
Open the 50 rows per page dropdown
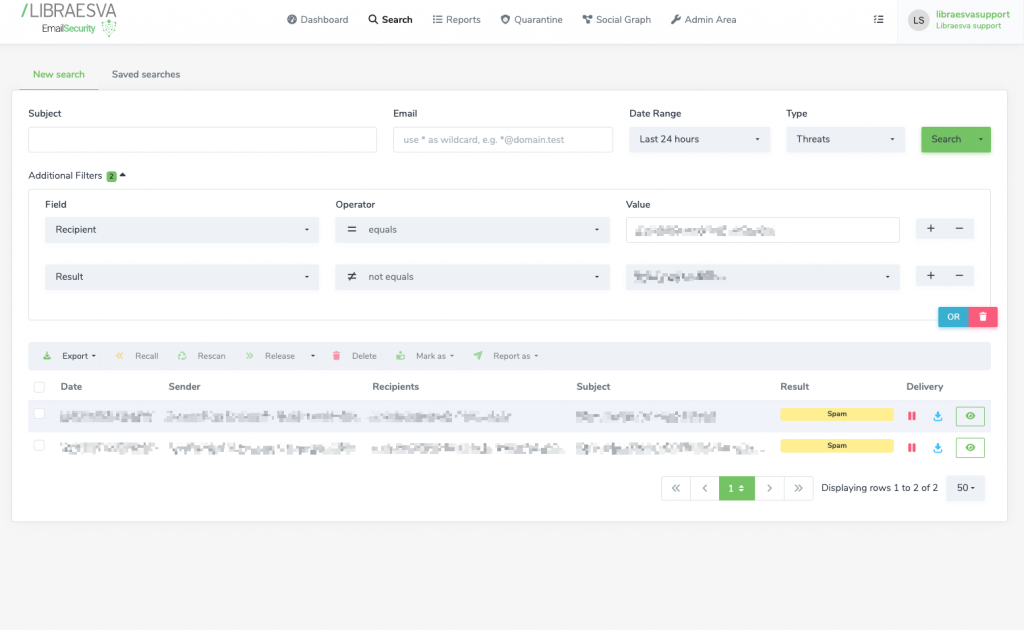965,488
